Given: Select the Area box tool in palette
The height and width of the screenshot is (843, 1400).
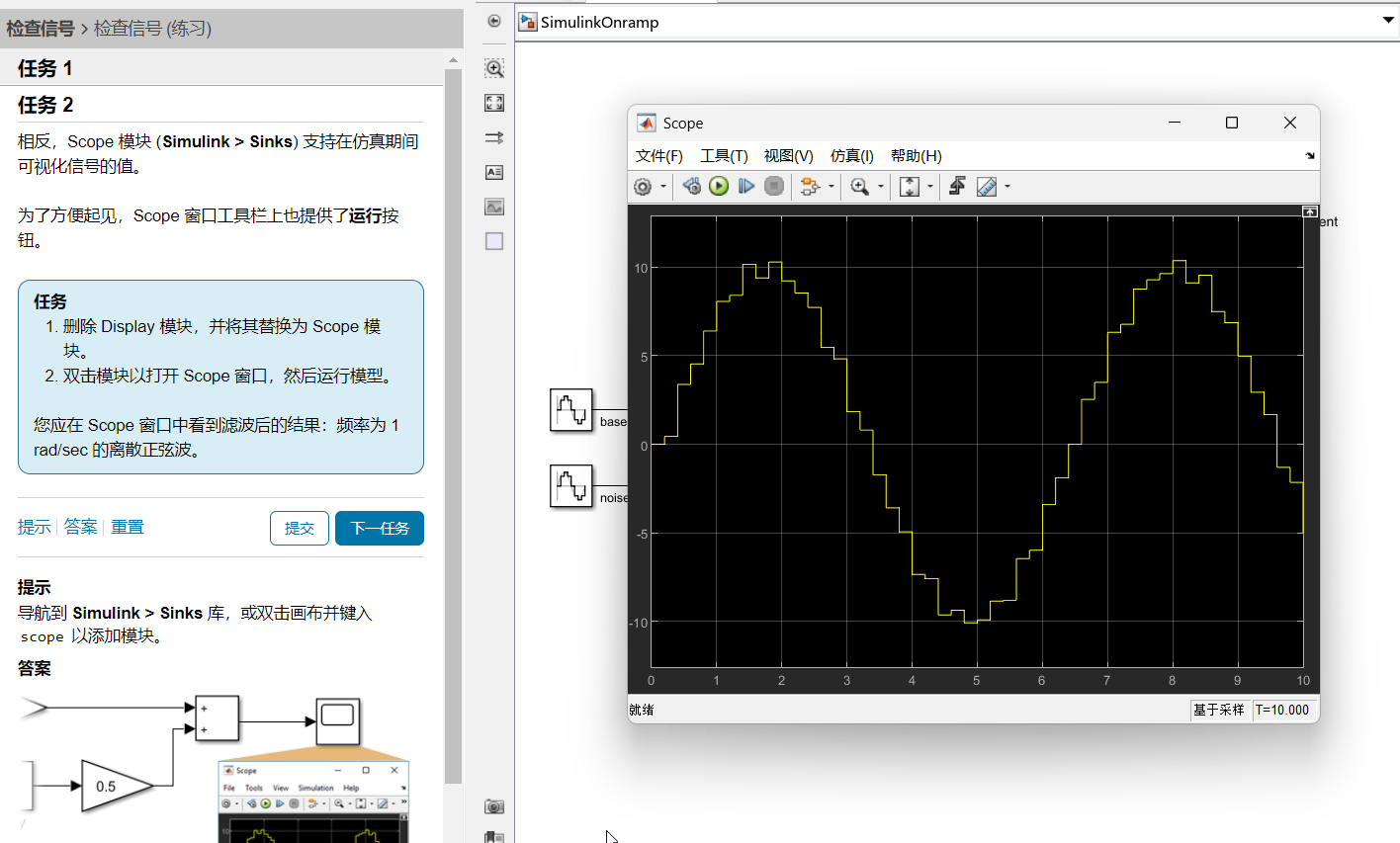Looking at the screenshot, I should click(x=494, y=241).
